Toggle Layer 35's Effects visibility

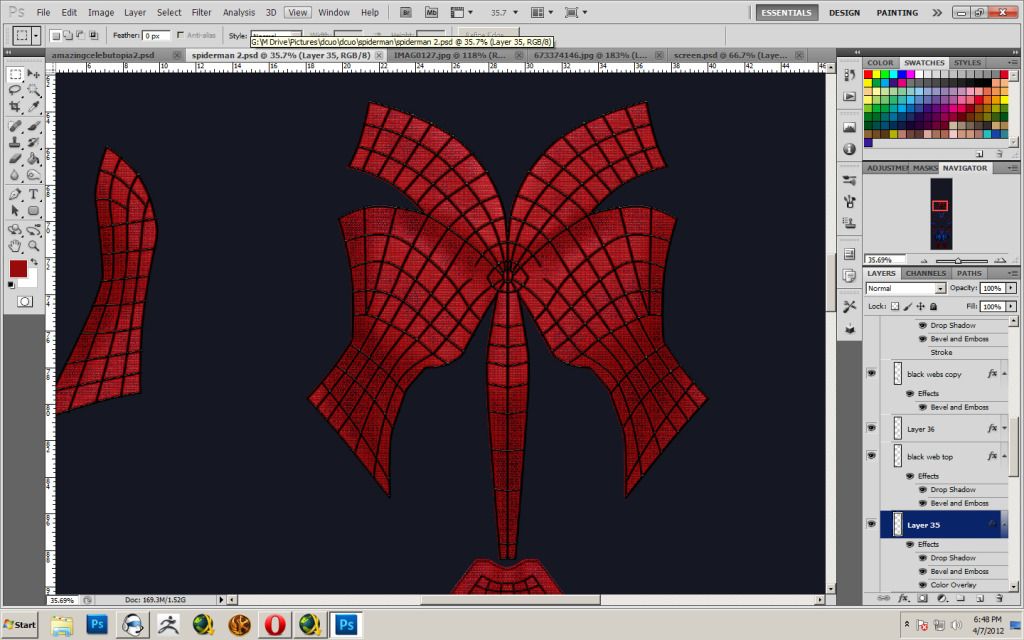[910, 544]
